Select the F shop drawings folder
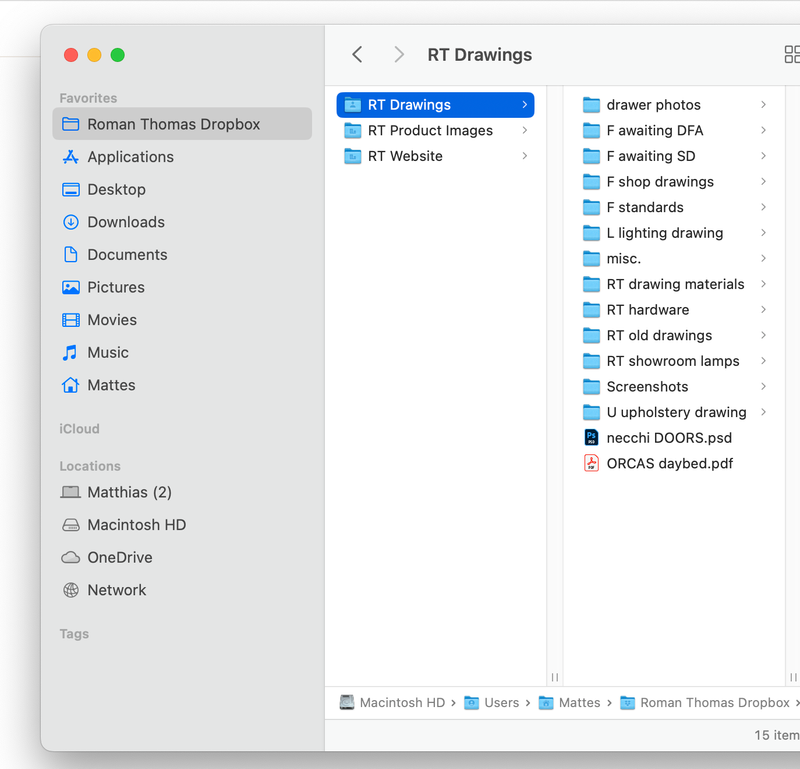The height and width of the screenshot is (769, 800). 659,182
